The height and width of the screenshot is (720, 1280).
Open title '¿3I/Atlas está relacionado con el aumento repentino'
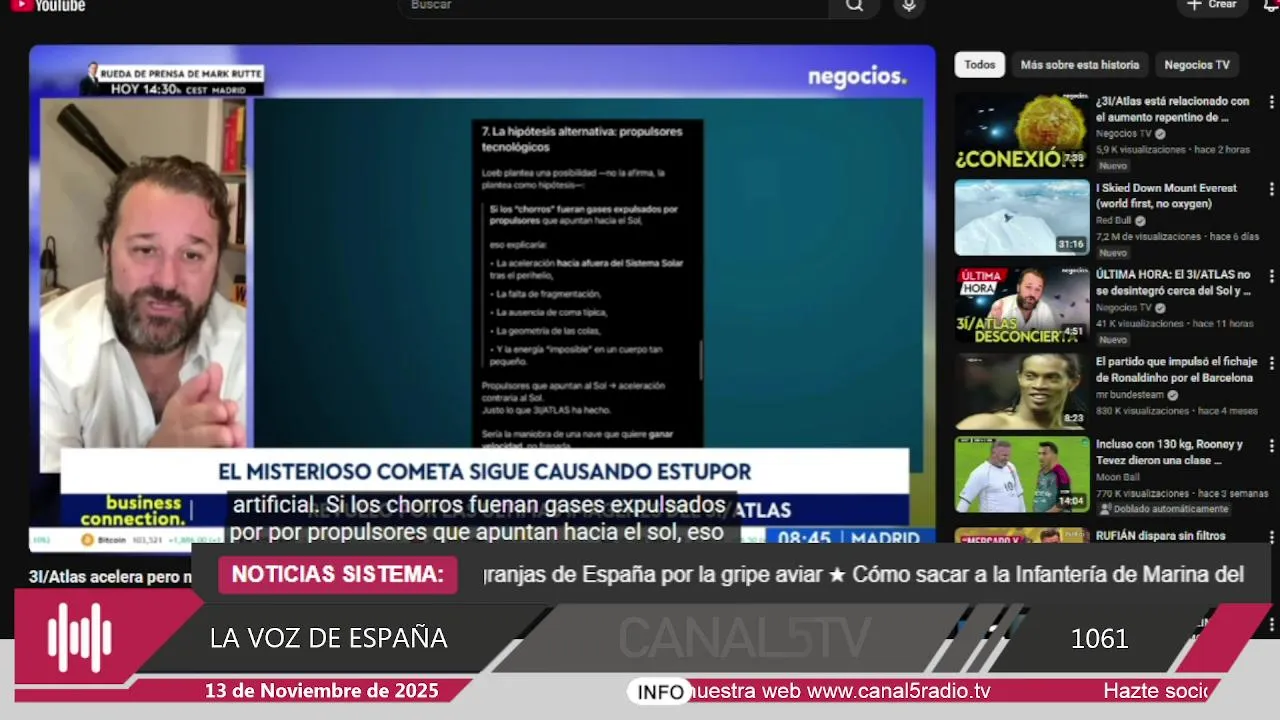click(x=1172, y=109)
